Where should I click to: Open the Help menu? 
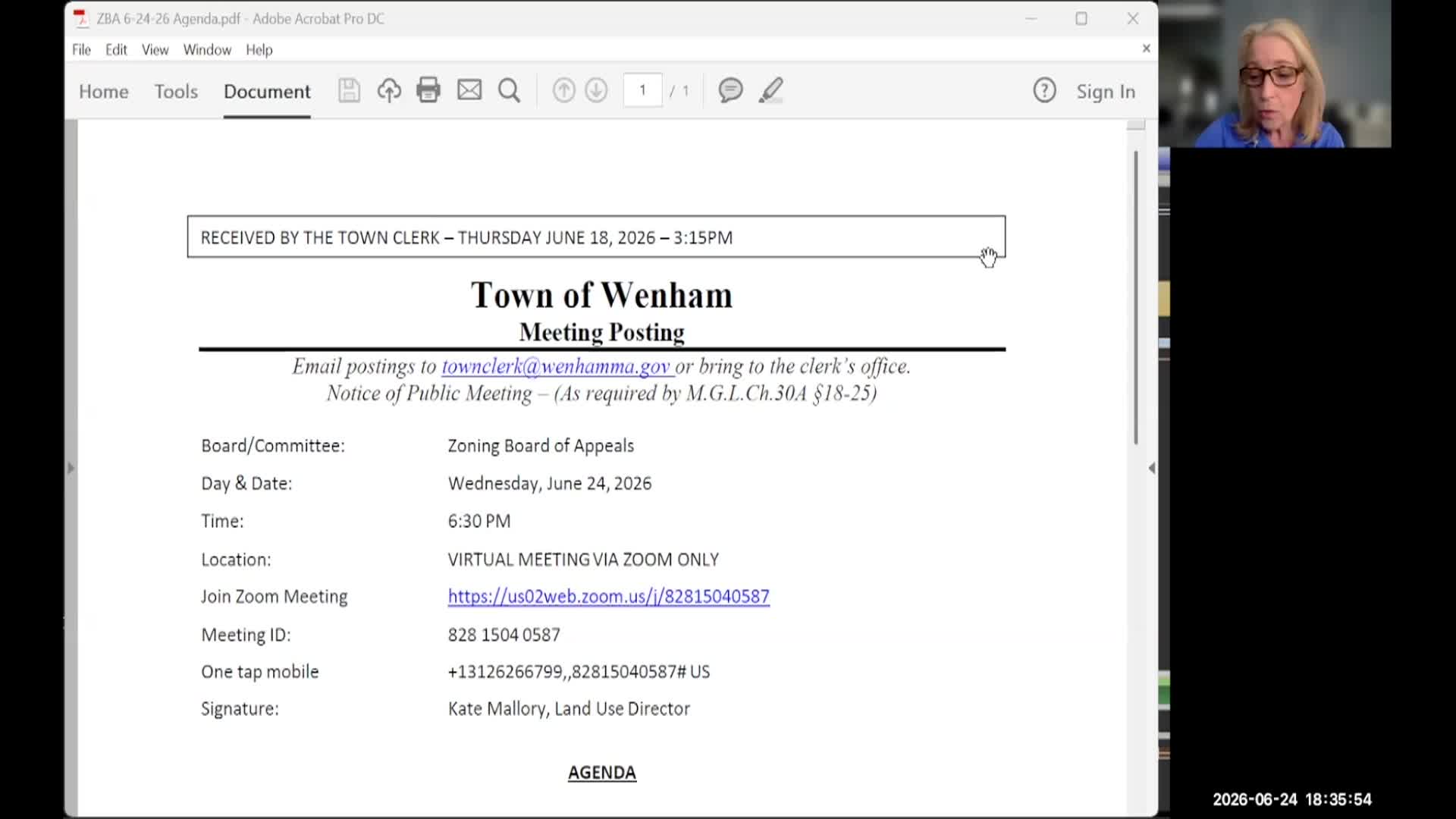click(x=259, y=49)
